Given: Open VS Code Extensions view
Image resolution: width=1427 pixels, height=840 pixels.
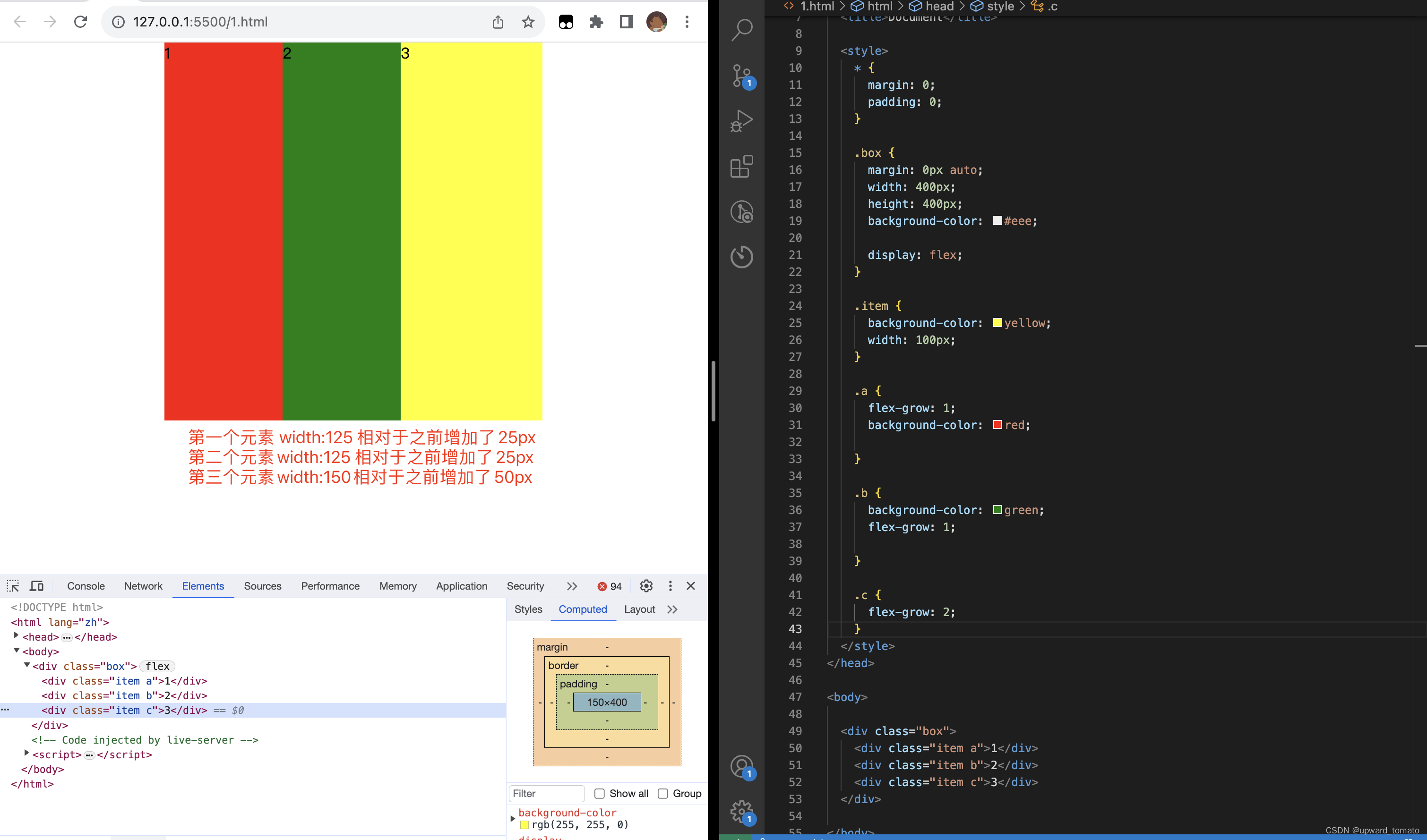Looking at the screenshot, I should (x=741, y=166).
